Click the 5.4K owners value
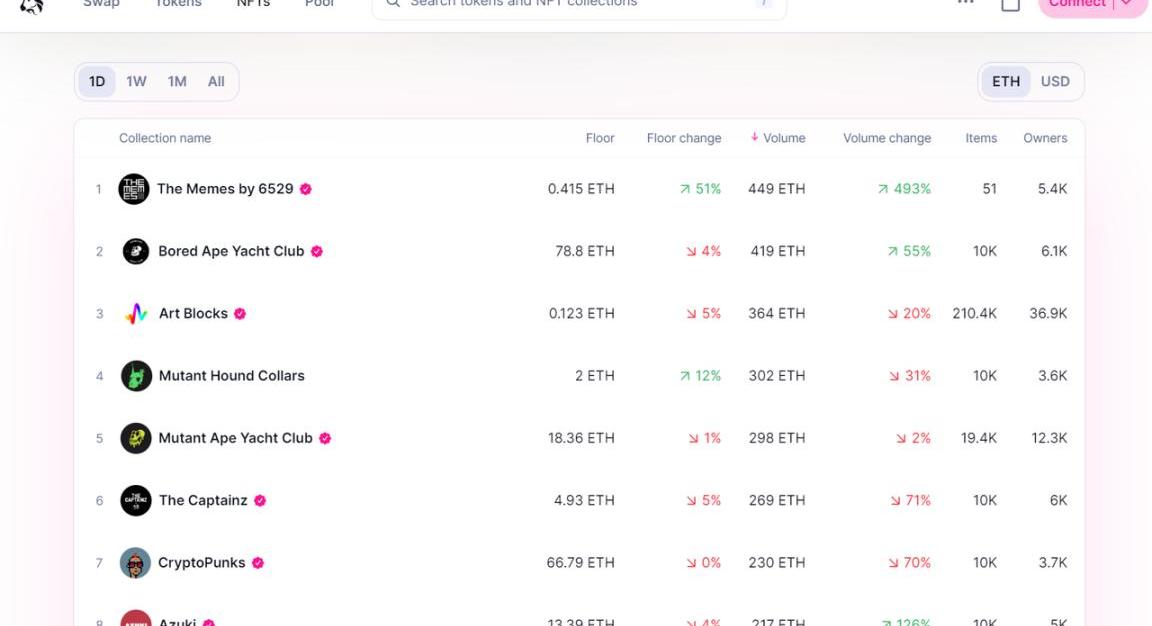The height and width of the screenshot is (626, 1152). [1052, 189]
